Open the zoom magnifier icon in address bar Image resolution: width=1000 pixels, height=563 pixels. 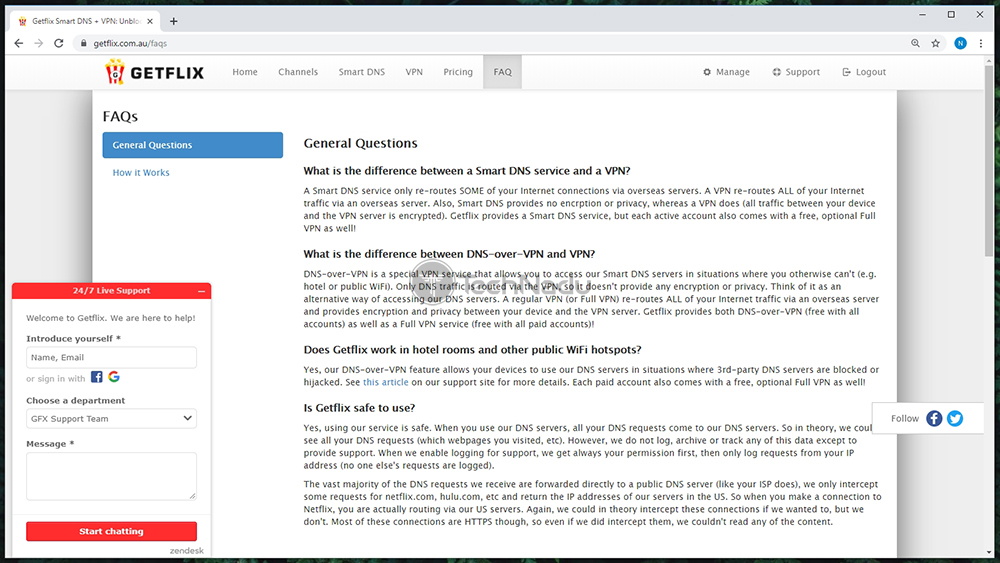coord(915,43)
